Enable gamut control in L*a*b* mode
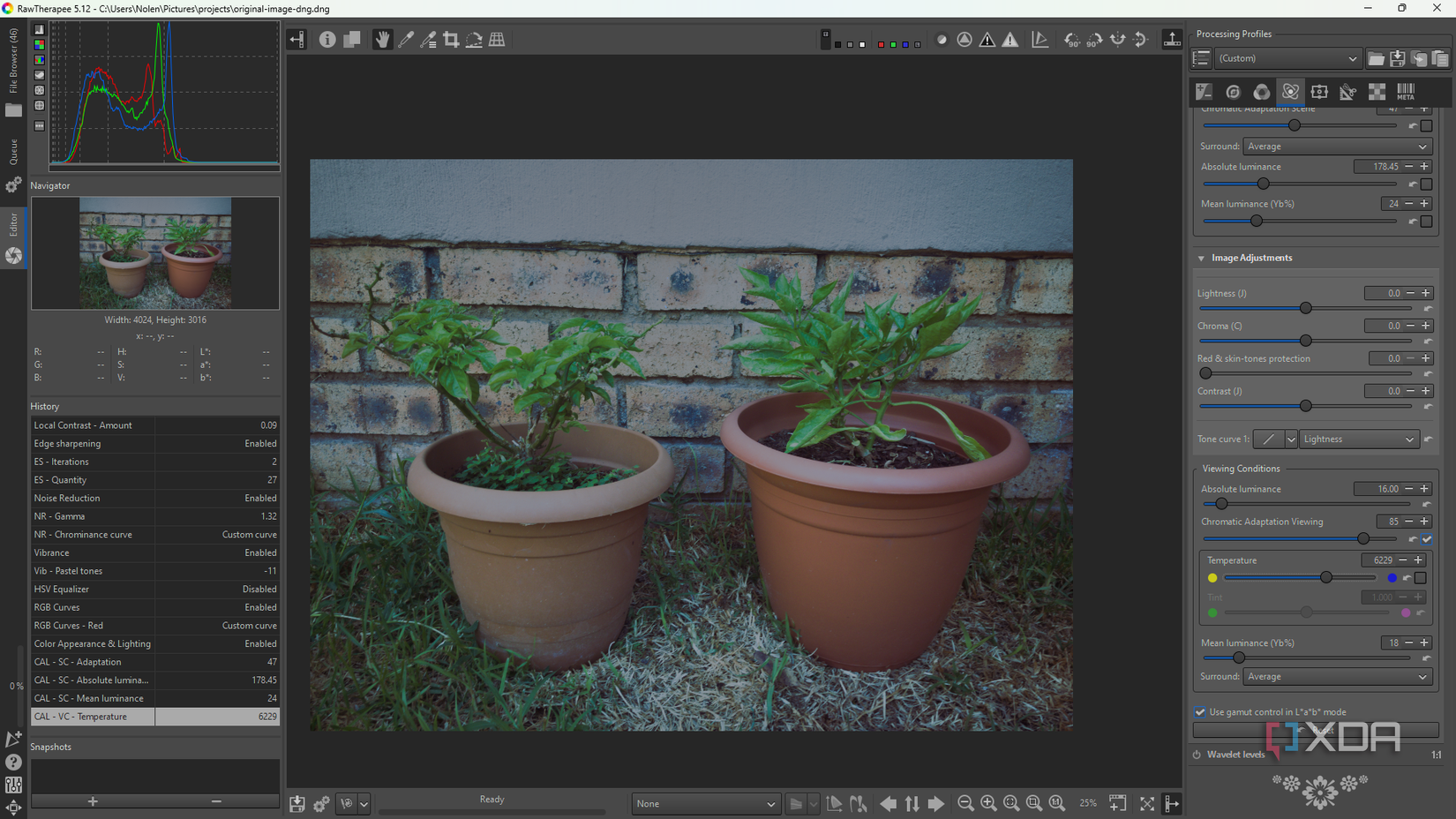The image size is (1456, 819). click(x=1200, y=712)
